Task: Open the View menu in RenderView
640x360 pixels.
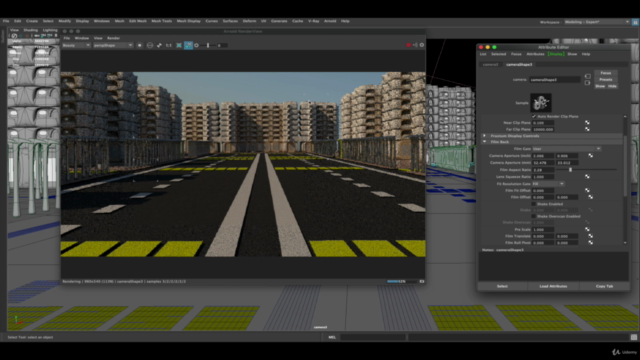Action: (98, 38)
